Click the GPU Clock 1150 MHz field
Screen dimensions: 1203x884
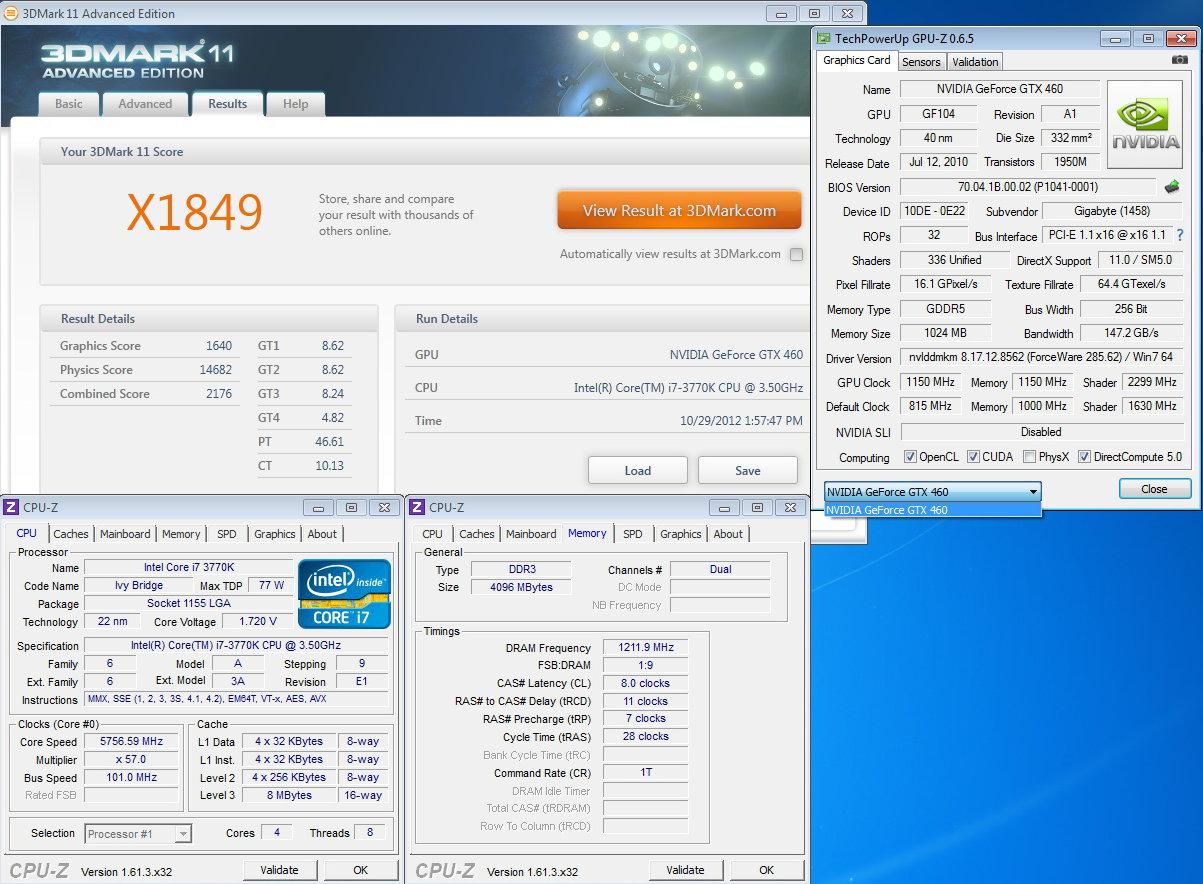[x=932, y=382]
